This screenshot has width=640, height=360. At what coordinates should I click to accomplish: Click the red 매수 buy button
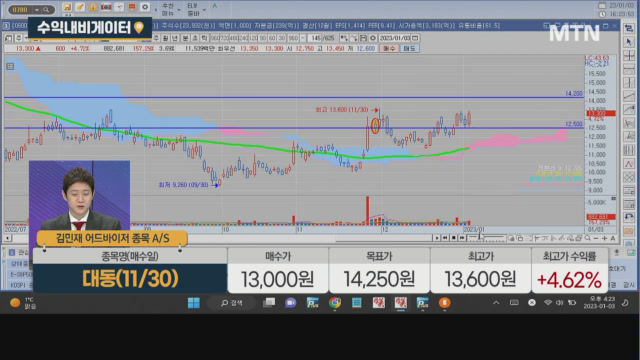(389, 48)
